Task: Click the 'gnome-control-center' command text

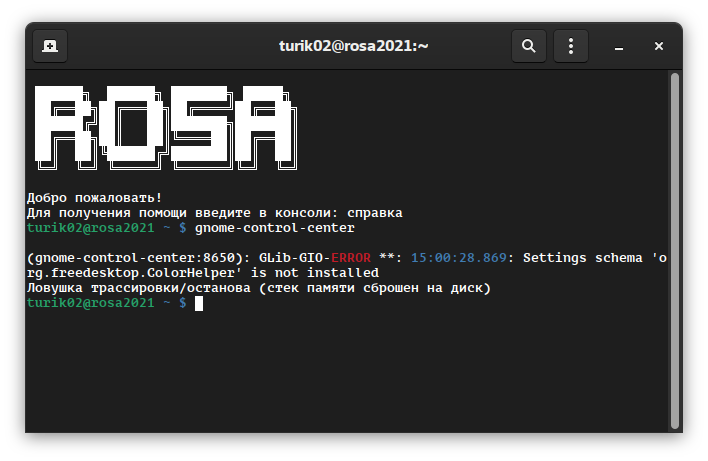Action: click(275, 228)
